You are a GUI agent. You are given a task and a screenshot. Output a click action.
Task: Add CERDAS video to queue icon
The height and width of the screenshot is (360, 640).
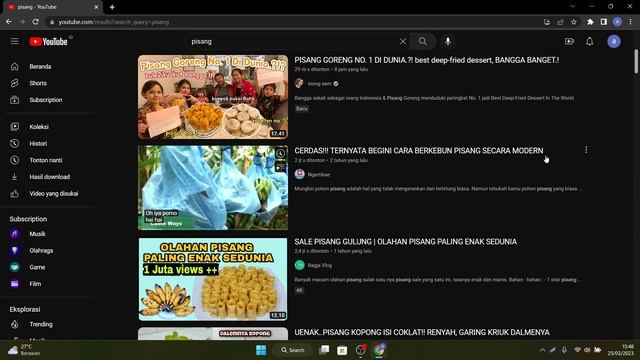pos(280,167)
